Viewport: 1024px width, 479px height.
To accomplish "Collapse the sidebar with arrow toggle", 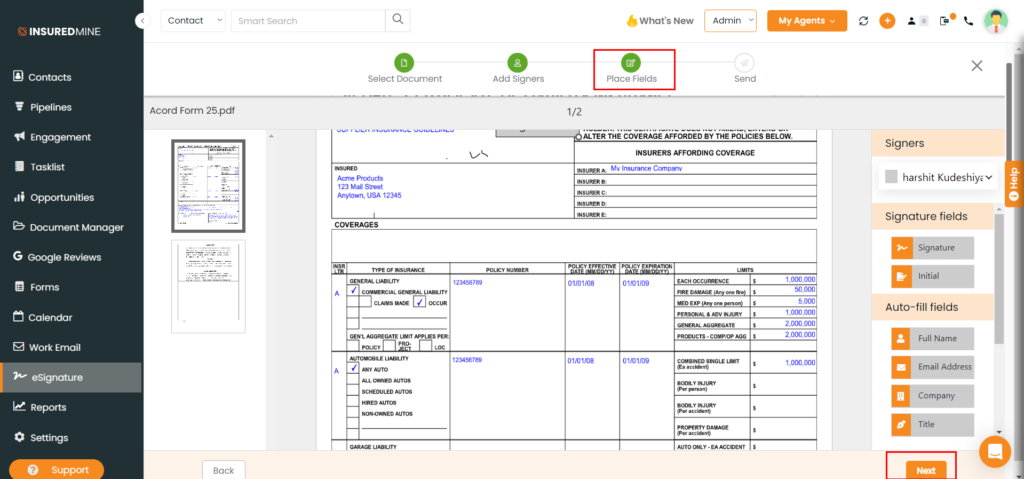I will click(x=142, y=21).
